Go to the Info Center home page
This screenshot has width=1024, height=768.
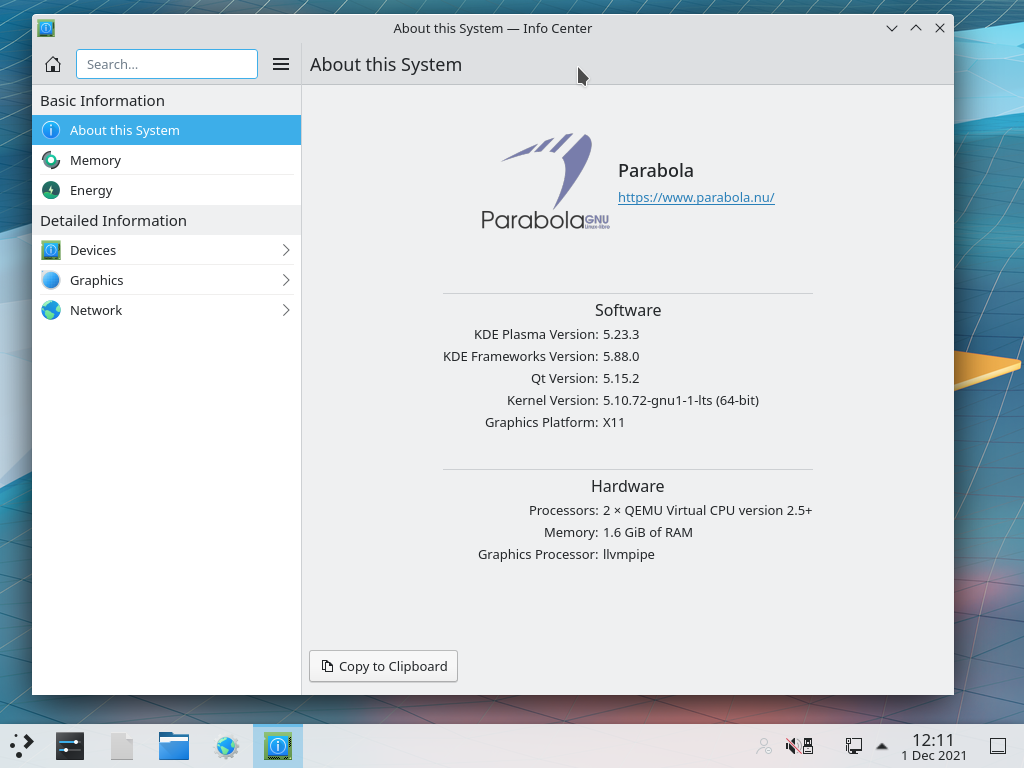53,64
